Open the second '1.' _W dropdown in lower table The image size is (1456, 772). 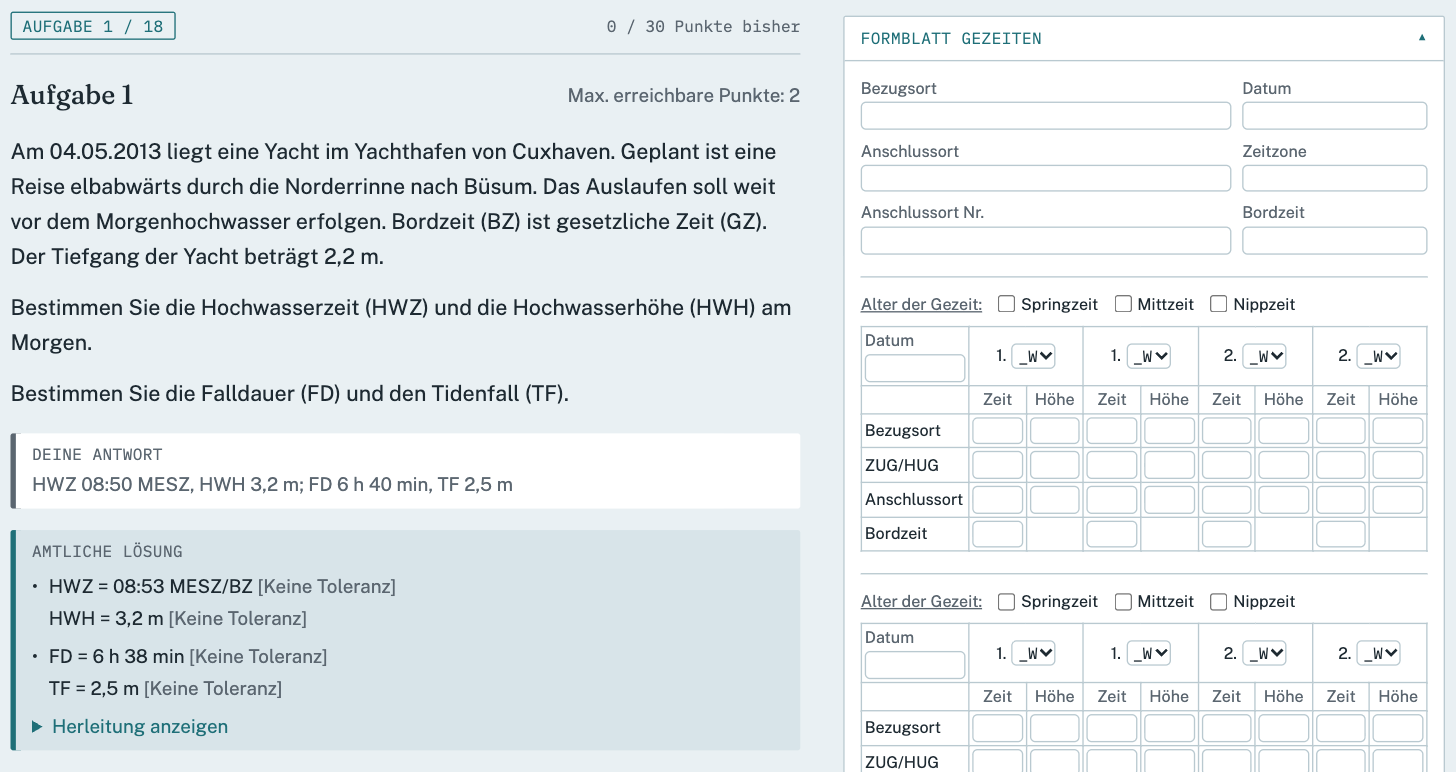click(1149, 653)
